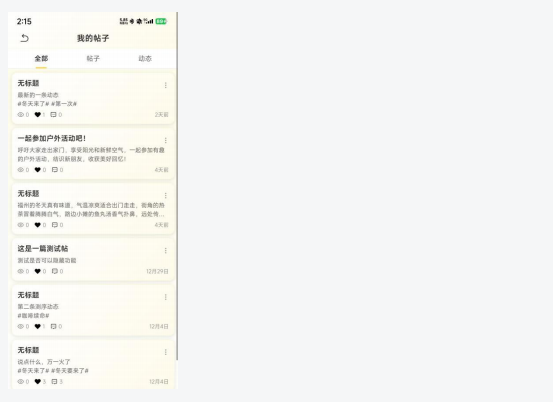Viewport: 553px width, 403px height.
Task: Tap the signal strength icon in the status bar
Action: pyautogui.click(x=148, y=21)
